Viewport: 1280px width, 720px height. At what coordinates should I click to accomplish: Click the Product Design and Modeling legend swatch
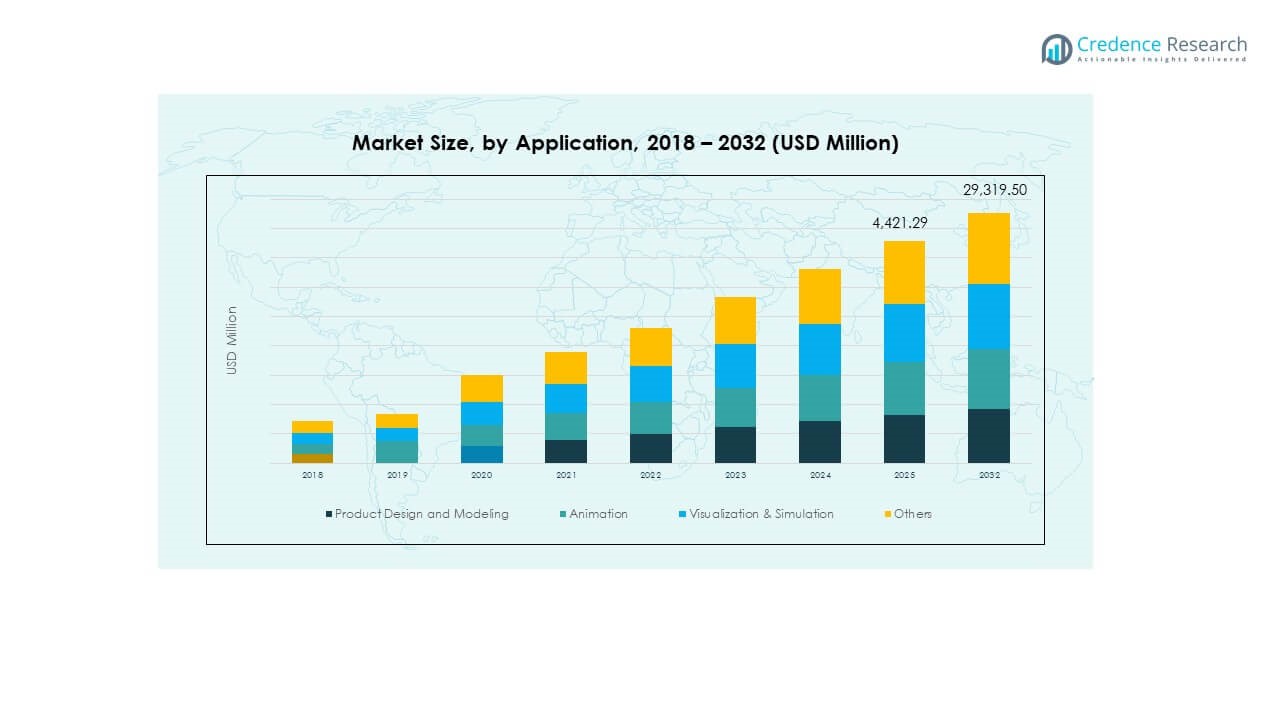[x=328, y=514]
